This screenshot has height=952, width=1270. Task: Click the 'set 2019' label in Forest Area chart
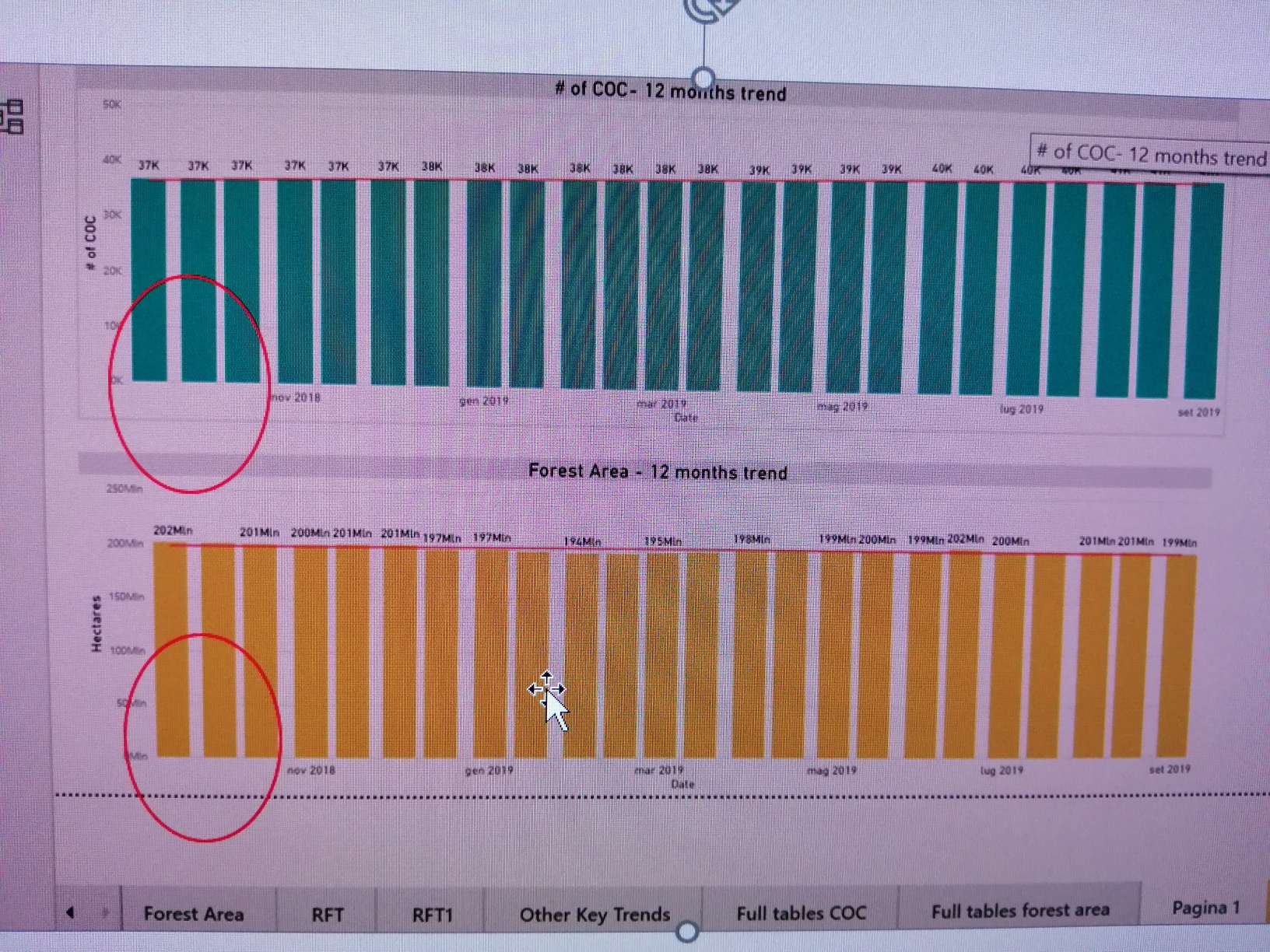[x=1170, y=768]
